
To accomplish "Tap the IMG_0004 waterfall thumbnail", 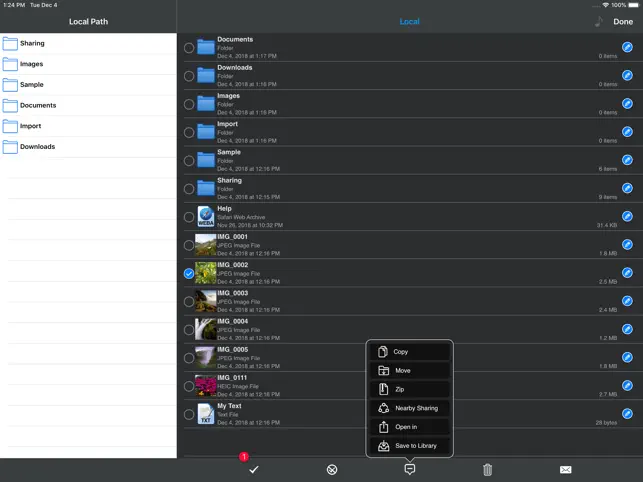I will [x=205, y=329].
